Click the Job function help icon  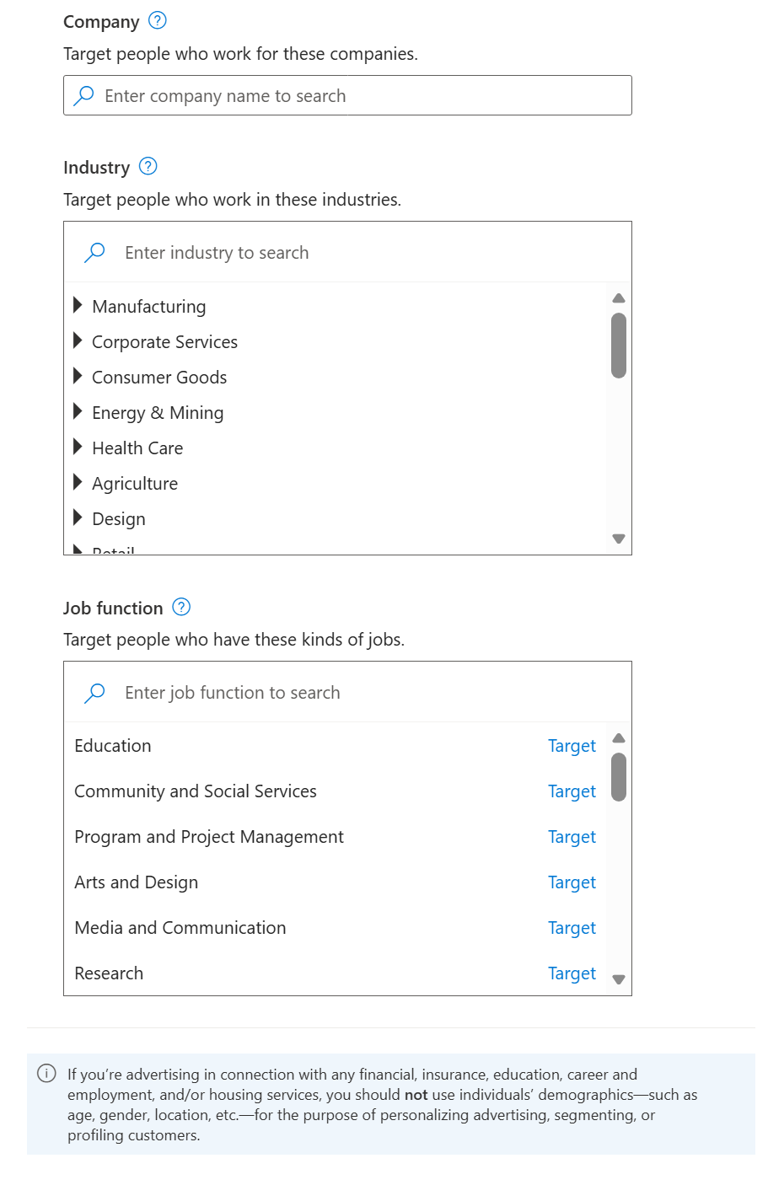[182, 607]
